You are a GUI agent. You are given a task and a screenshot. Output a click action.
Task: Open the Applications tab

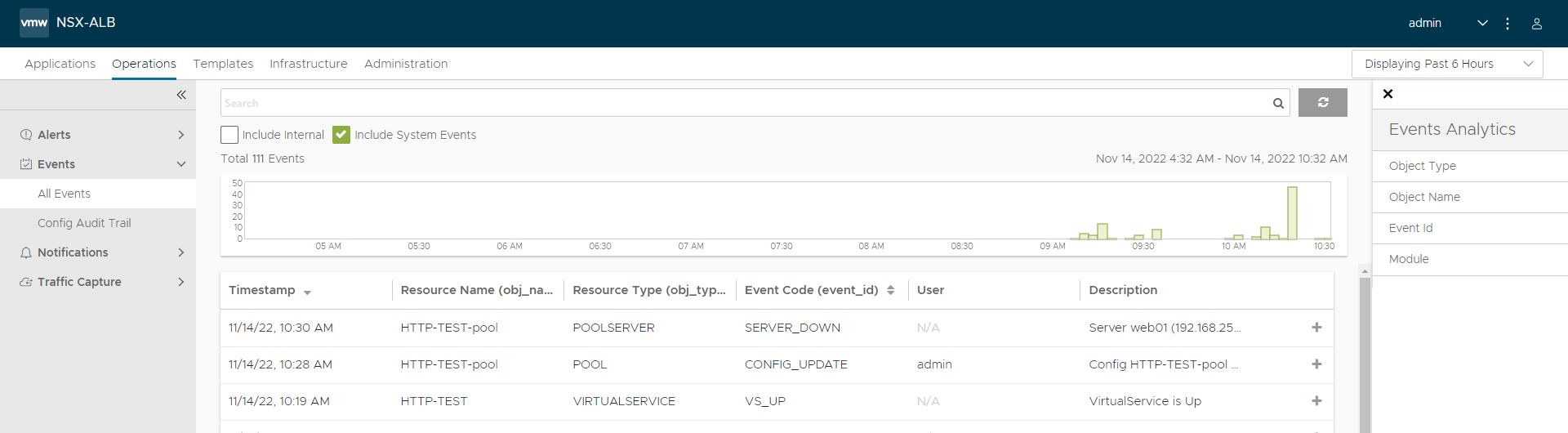[60, 64]
